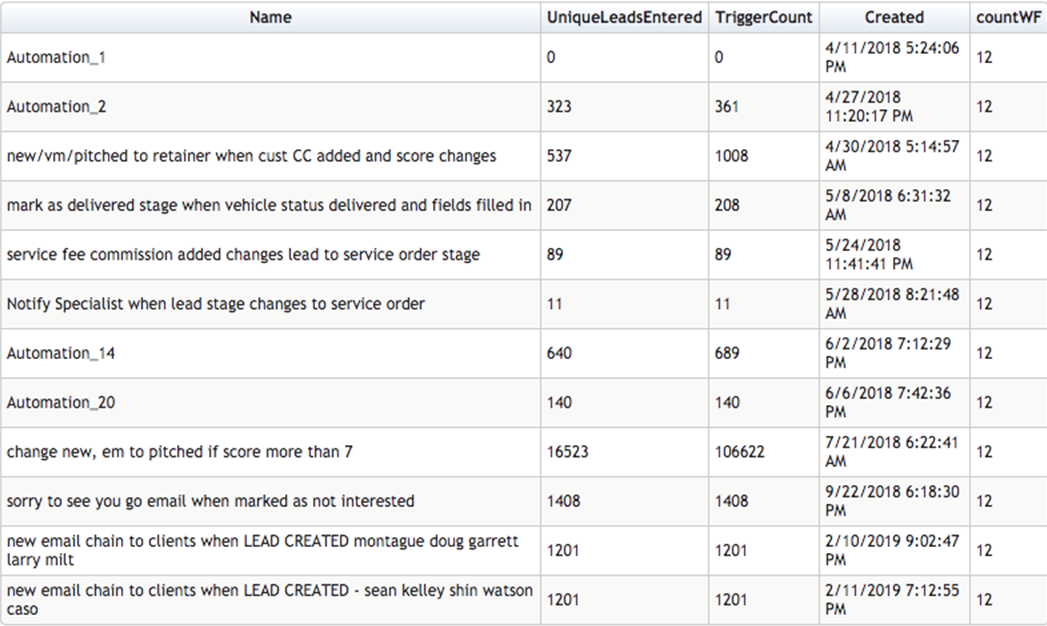This screenshot has width=1047, height=626.
Task: Click the countWF column header
Action: click(1008, 17)
